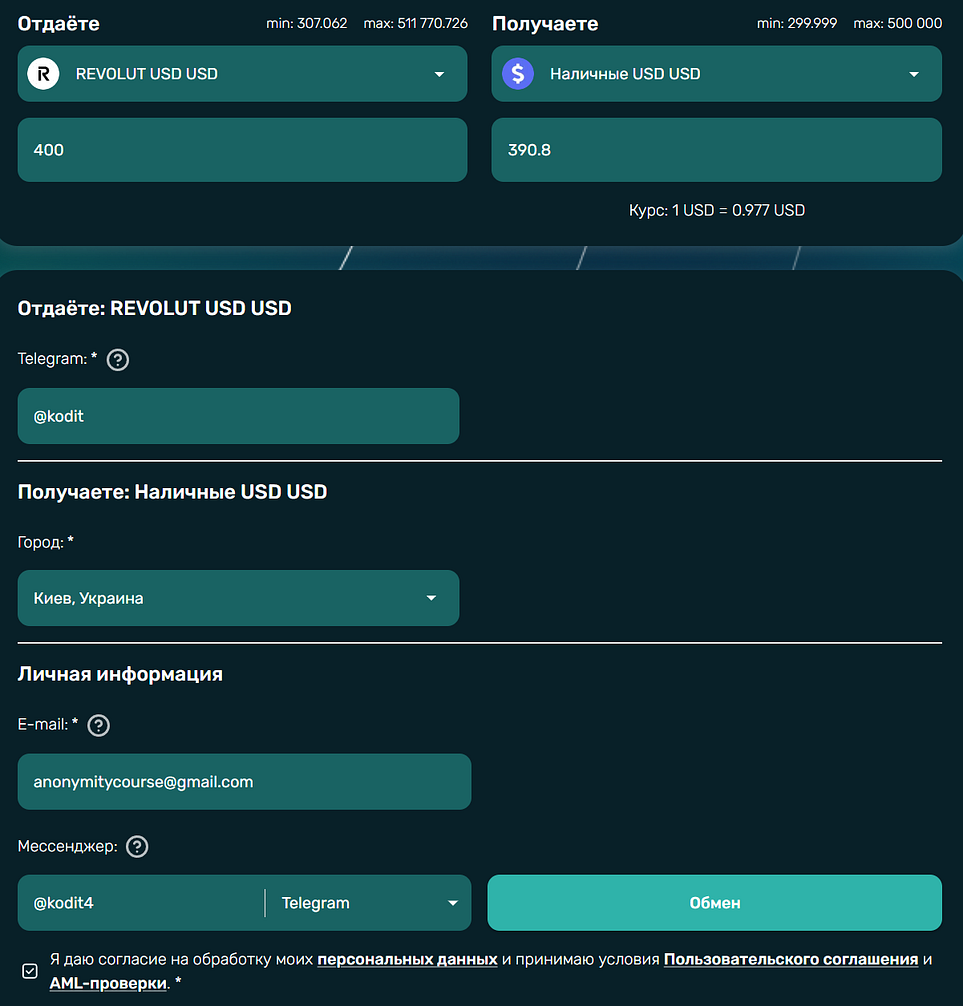
Task: Click the receive amount field with 390.8
Action: (716, 150)
